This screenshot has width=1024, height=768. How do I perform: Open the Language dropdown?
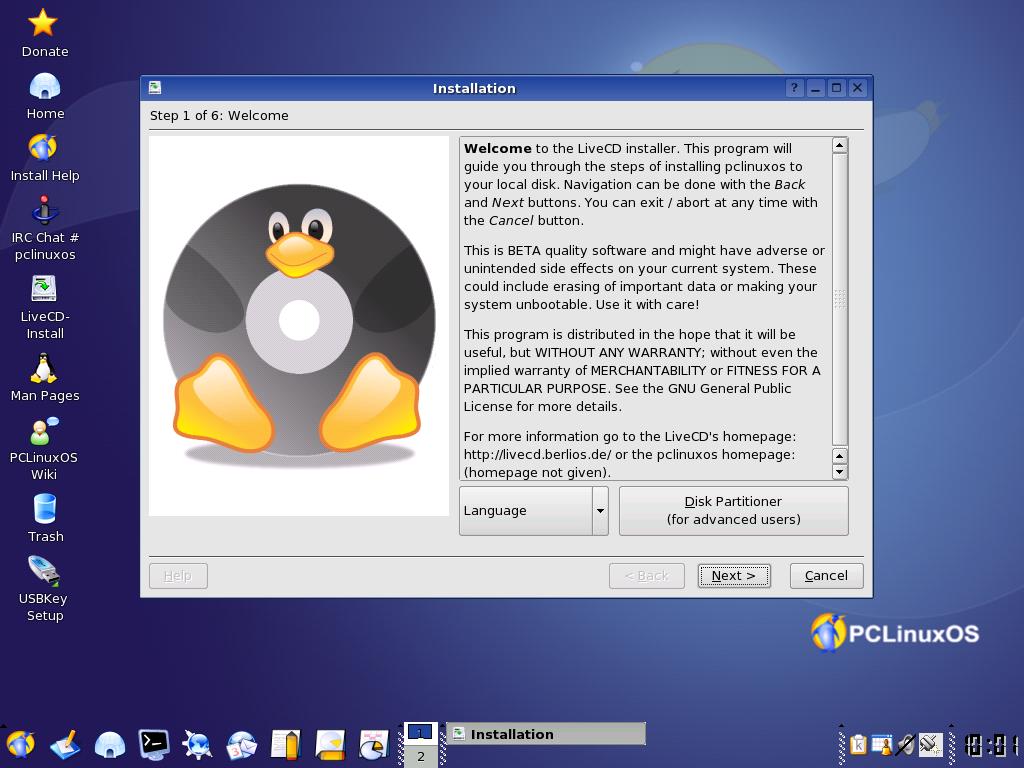click(x=534, y=511)
